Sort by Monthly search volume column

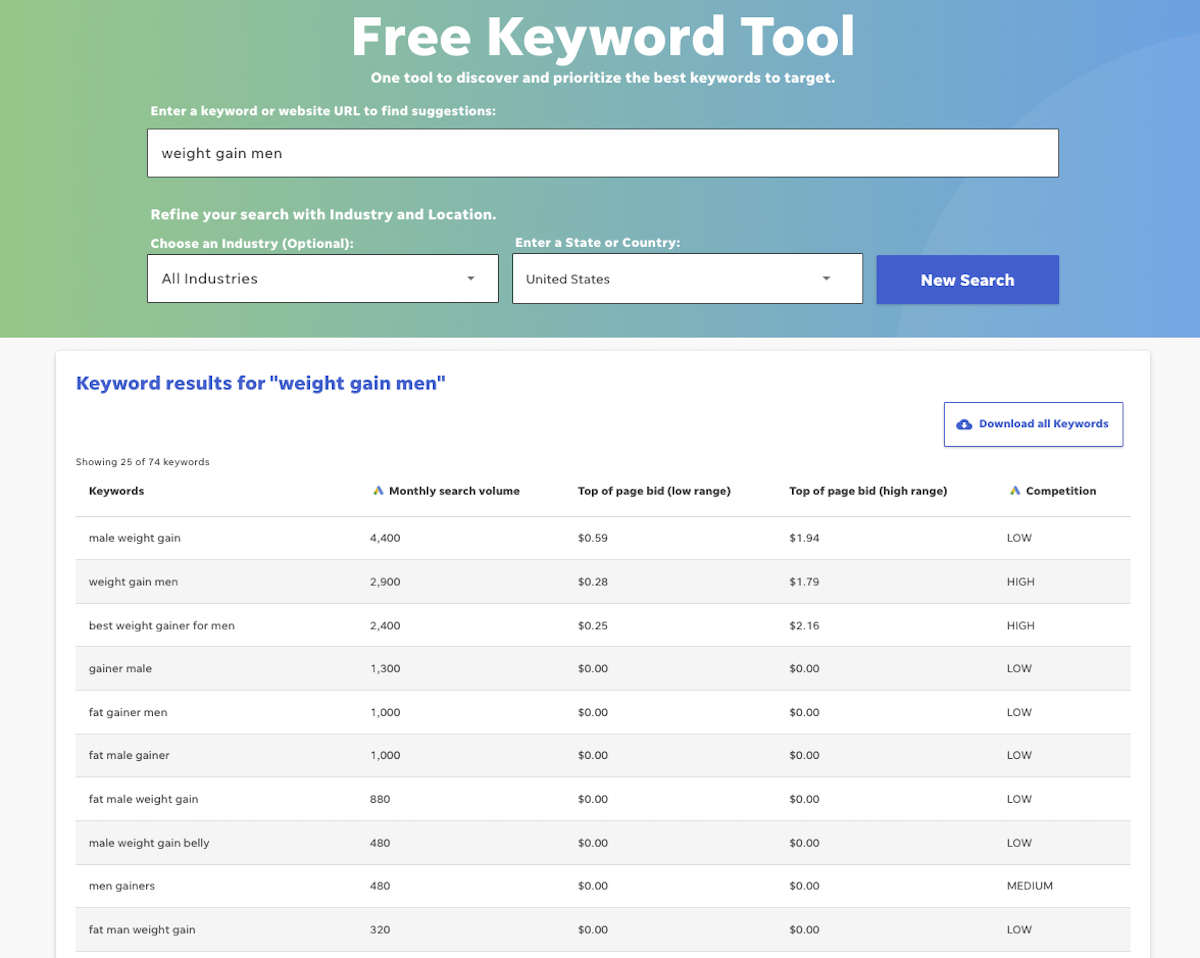pos(453,490)
